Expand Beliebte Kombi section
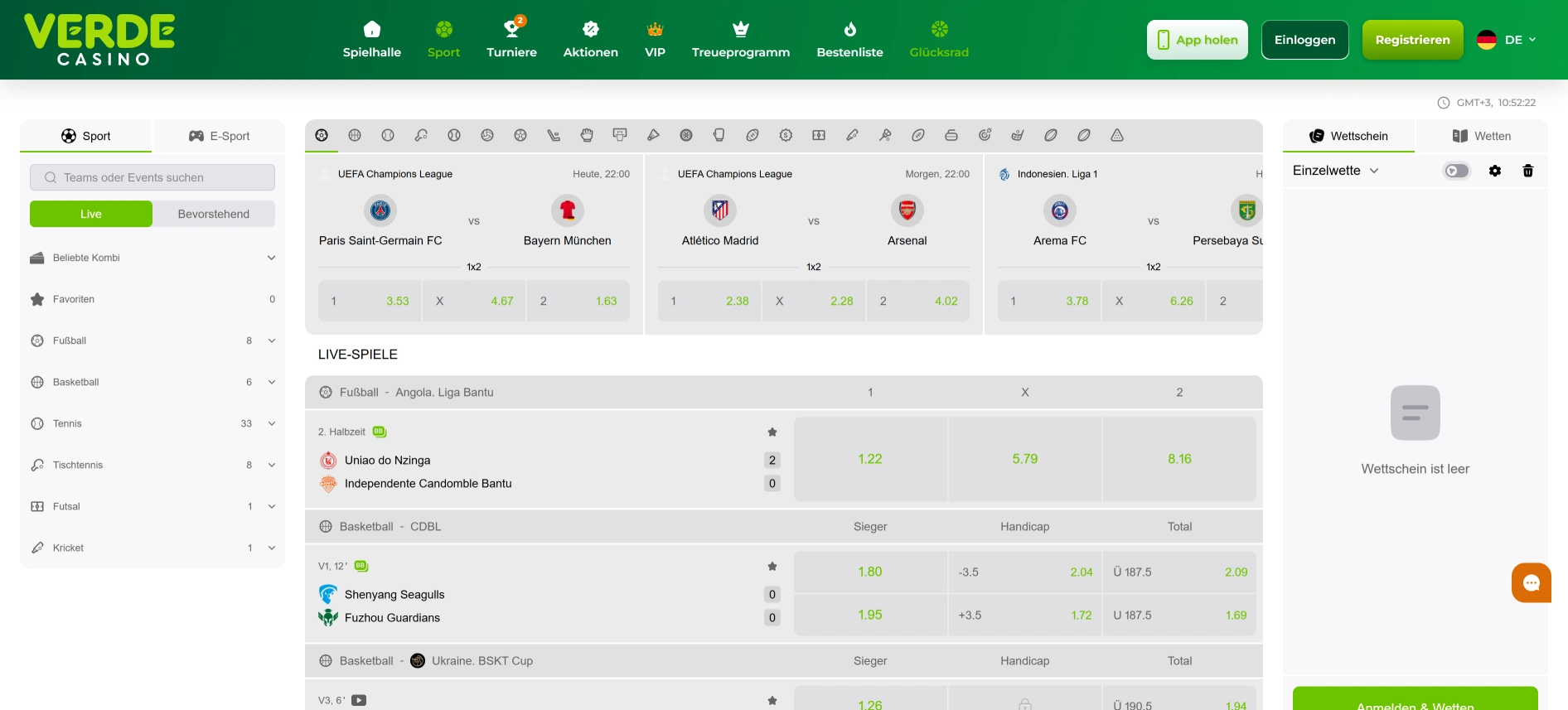The image size is (1568, 710). 152,258
